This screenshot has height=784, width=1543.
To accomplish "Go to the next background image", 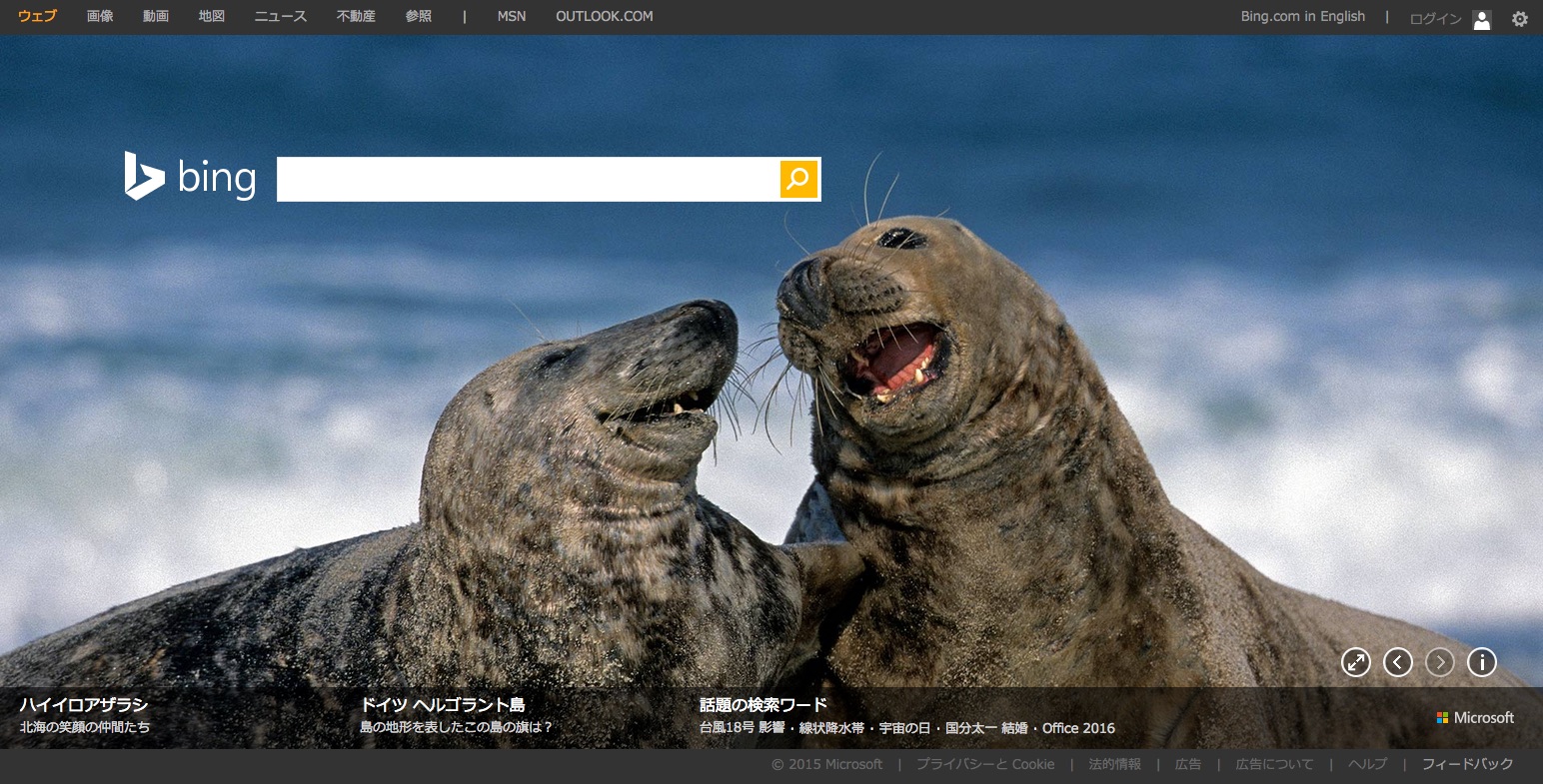I will coord(1439,661).
